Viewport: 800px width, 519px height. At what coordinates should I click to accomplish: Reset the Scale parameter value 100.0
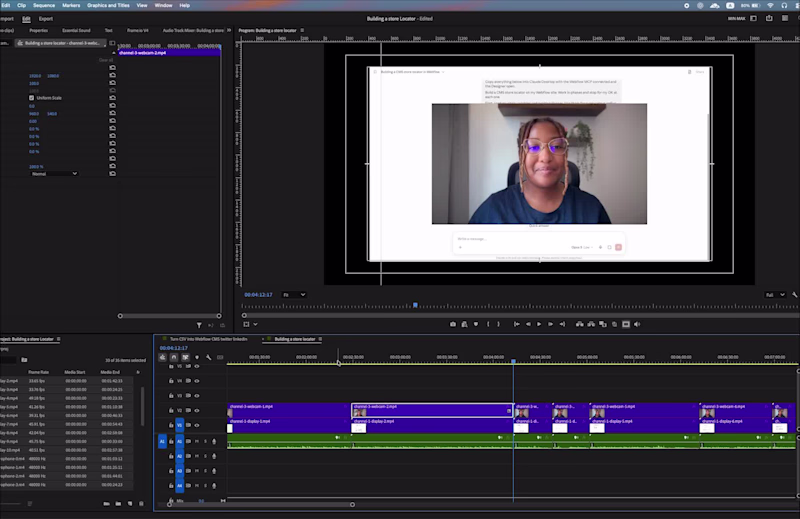coord(112,83)
